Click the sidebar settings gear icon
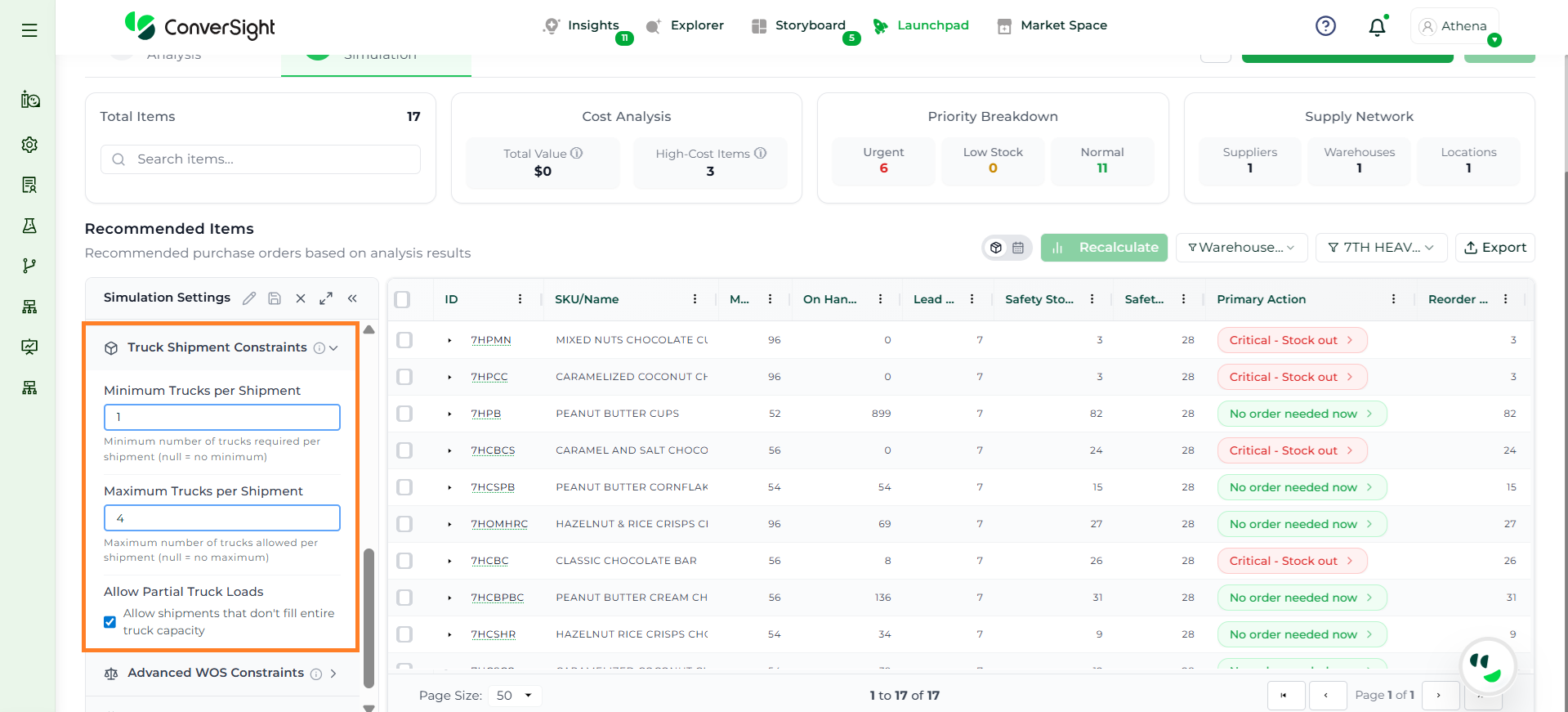 pyautogui.click(x=29, y=145)
